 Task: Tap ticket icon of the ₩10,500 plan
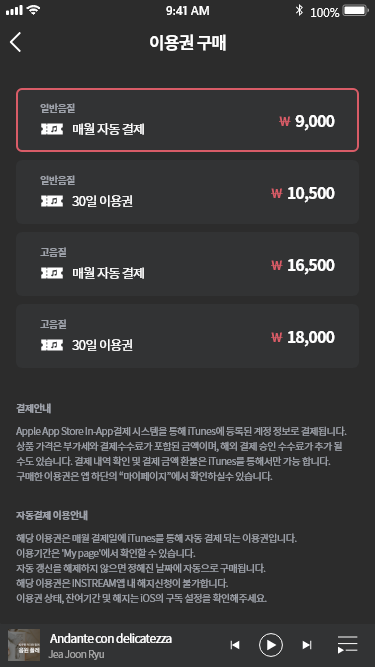52,201
